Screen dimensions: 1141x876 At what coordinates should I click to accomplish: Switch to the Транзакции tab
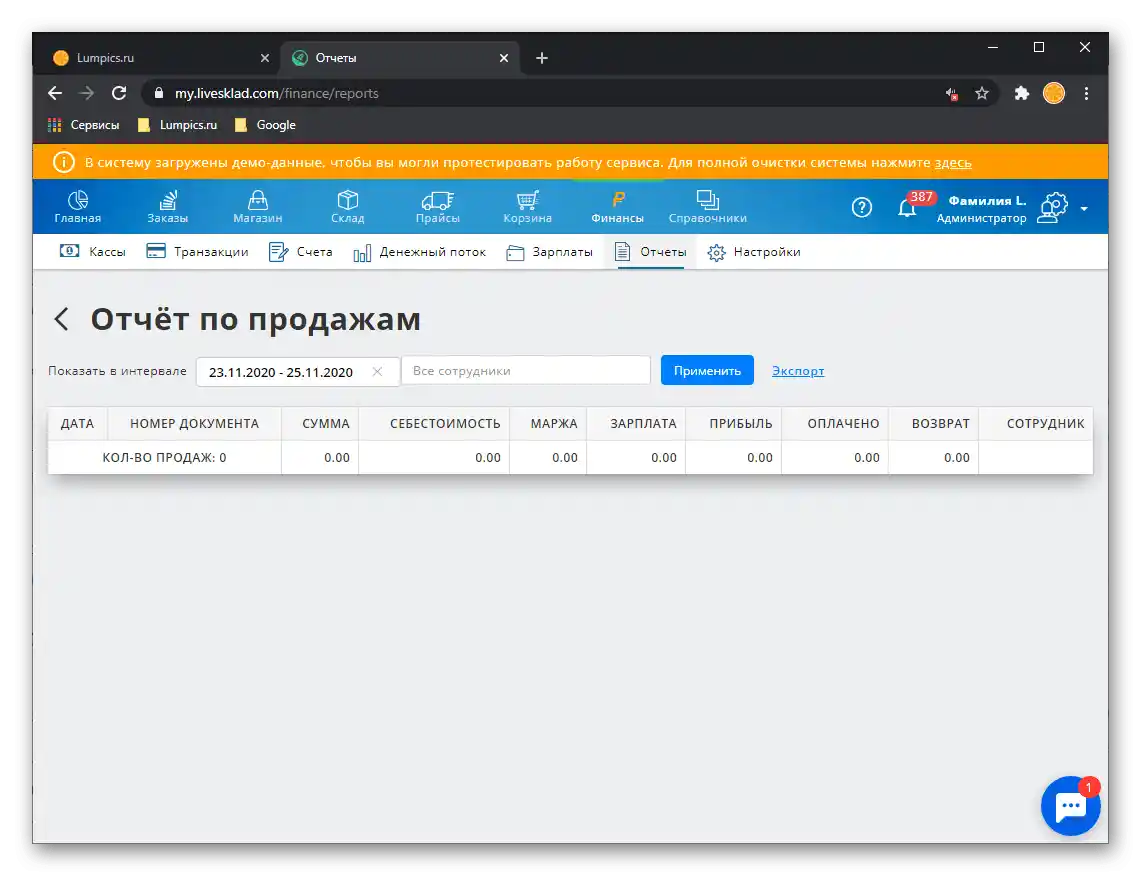[x=196, y=252]
